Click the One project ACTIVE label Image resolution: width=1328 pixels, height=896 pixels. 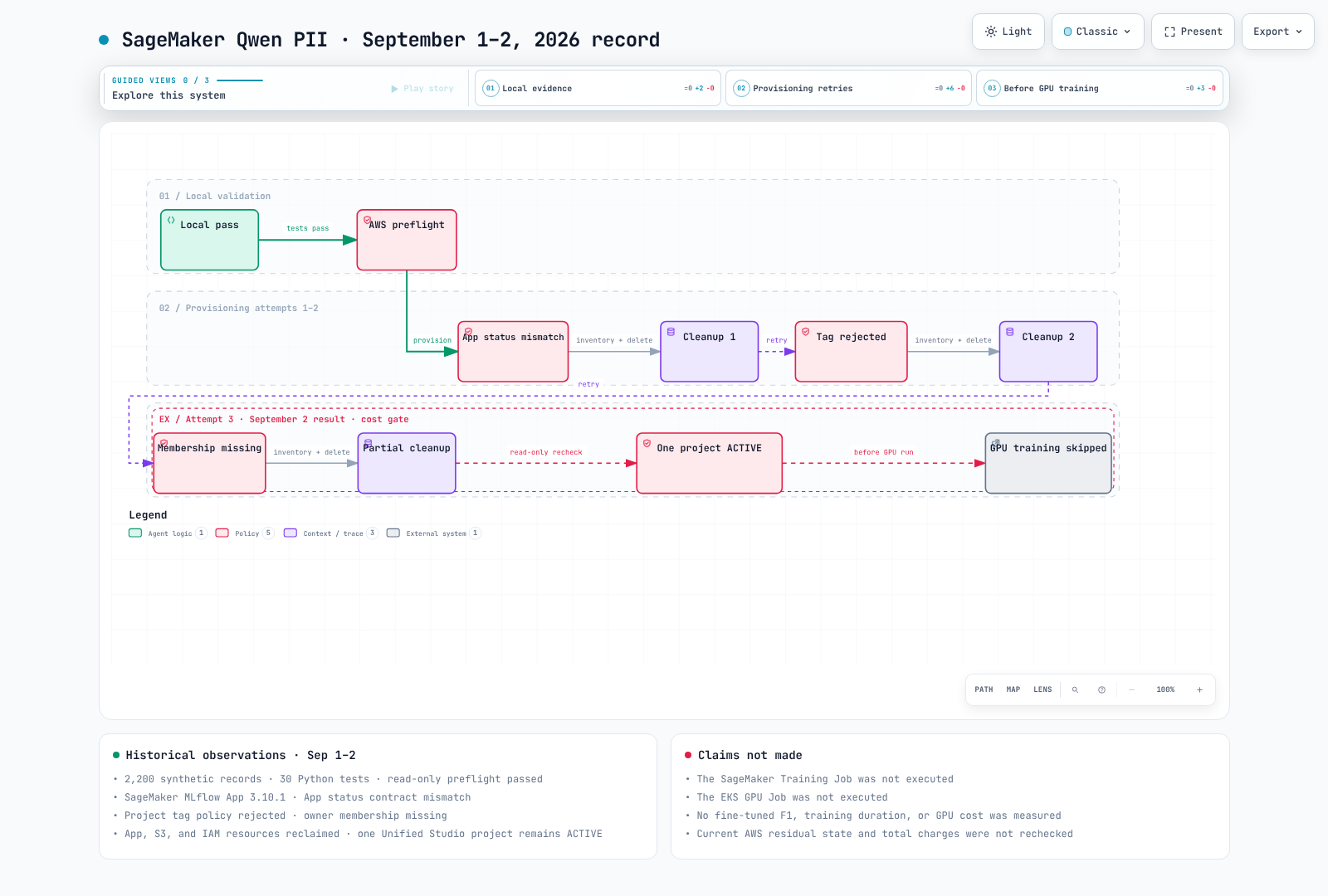coord(709,448)
